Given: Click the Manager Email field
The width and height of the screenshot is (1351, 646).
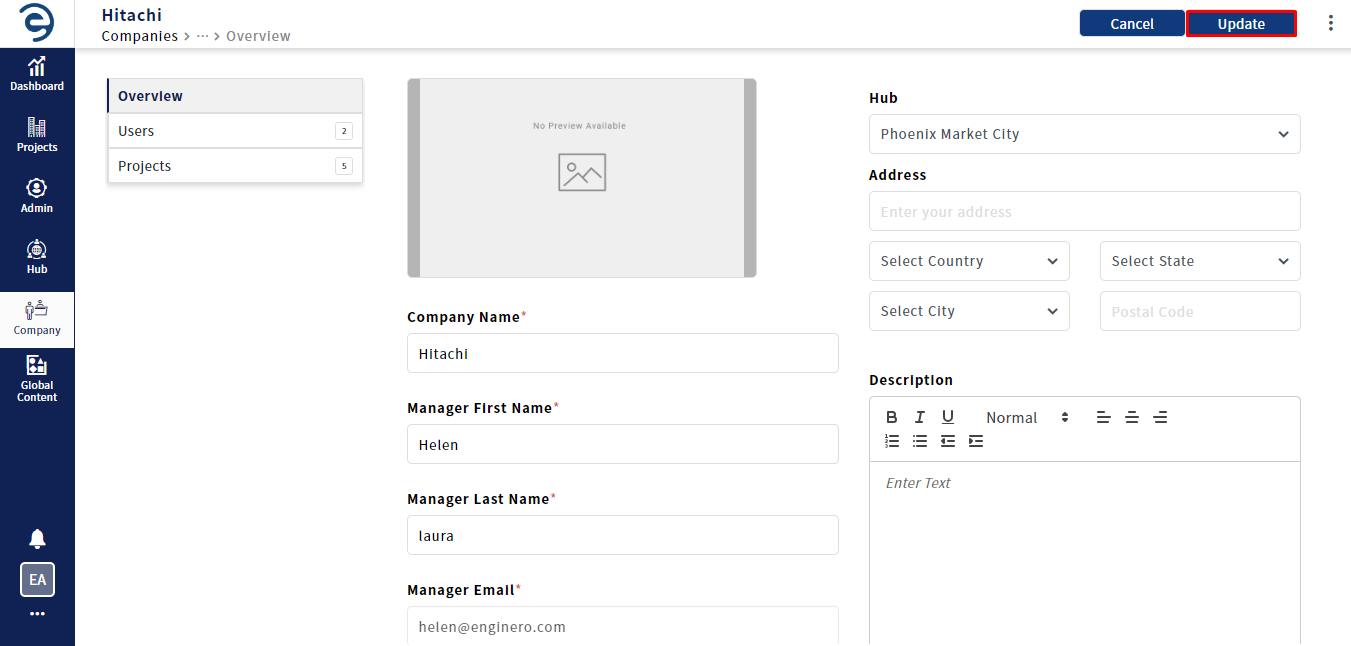Looking at the screenshot, I should coord(623,626).
